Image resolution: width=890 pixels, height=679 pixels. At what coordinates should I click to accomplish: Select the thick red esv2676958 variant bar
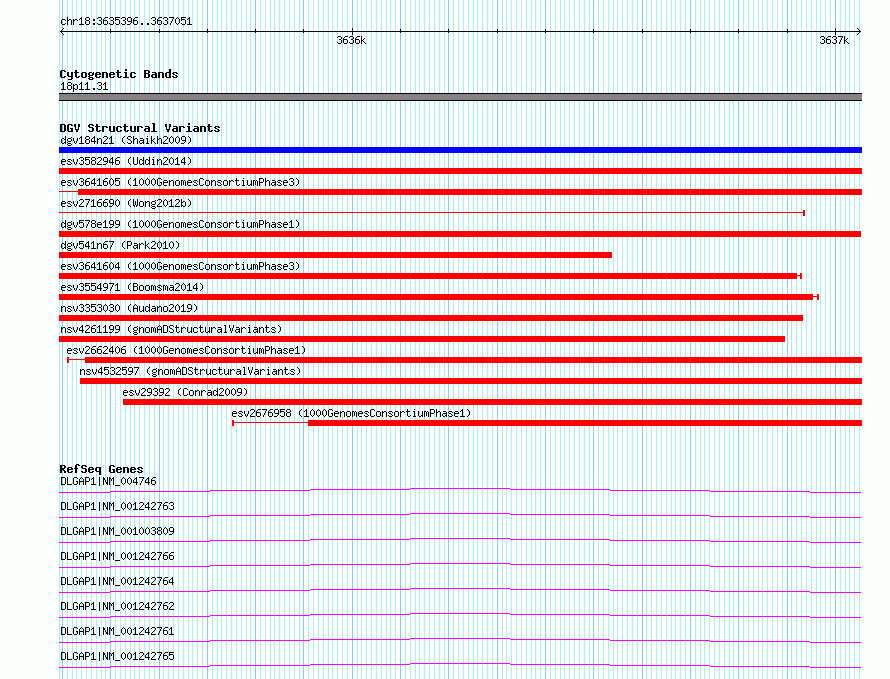click(585, 423)
